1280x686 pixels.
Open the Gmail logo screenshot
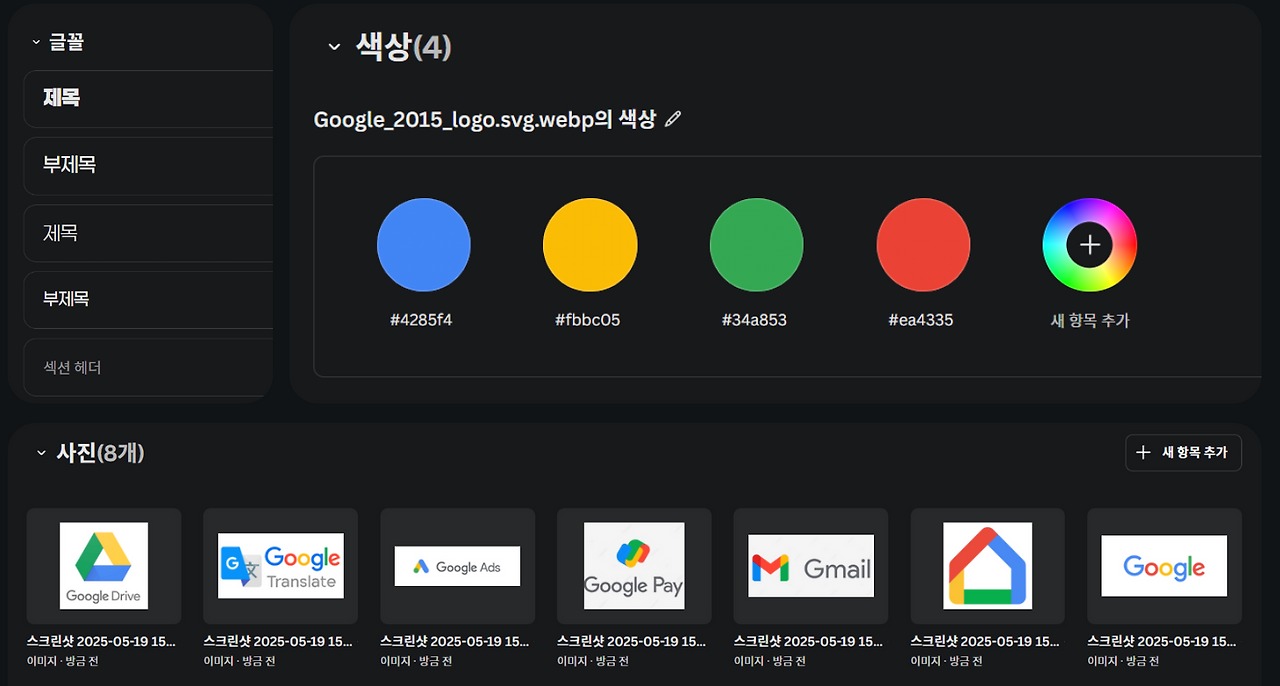[810, 566]
